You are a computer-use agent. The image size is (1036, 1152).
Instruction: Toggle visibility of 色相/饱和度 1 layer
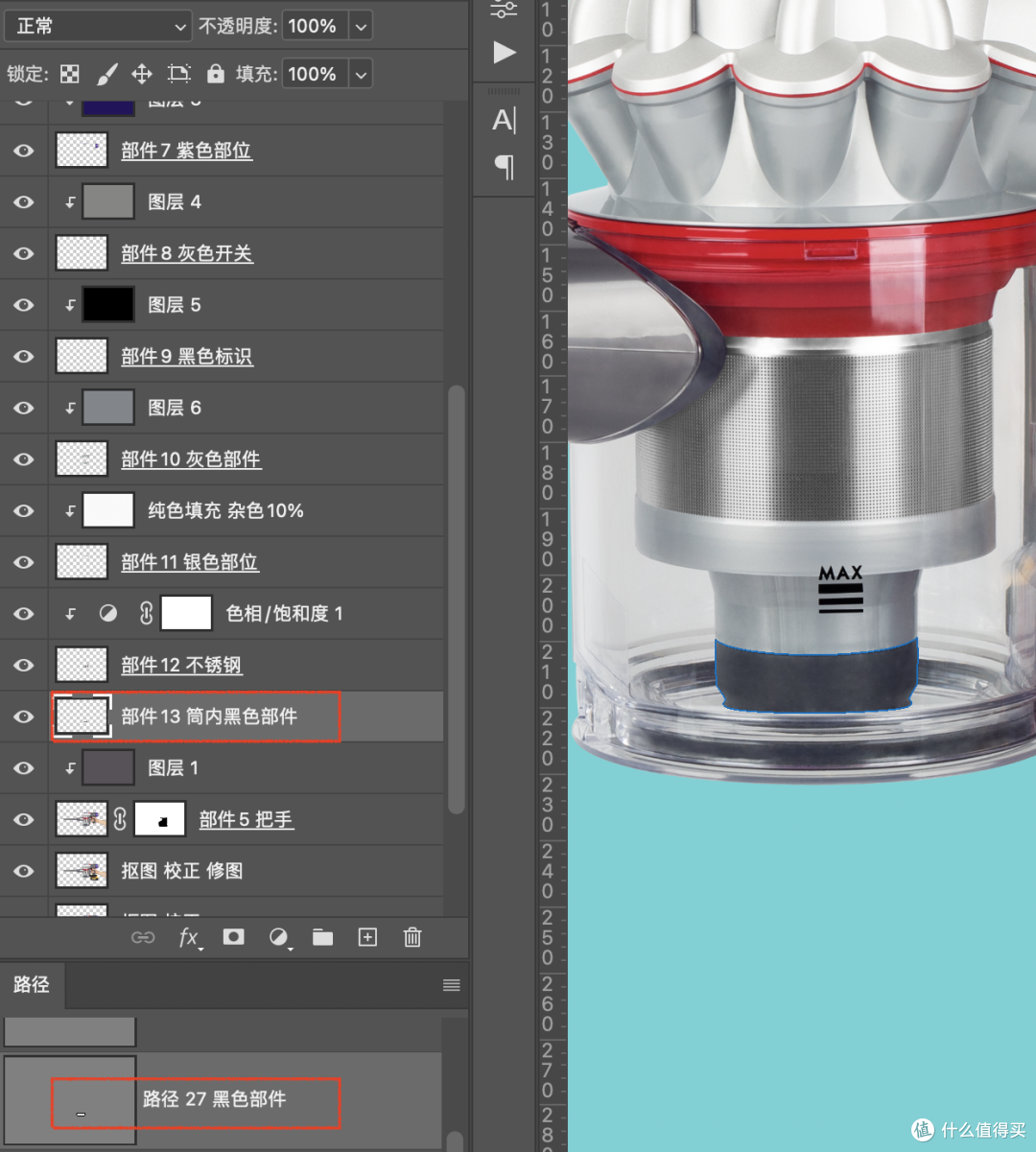[x=24, y=613]
